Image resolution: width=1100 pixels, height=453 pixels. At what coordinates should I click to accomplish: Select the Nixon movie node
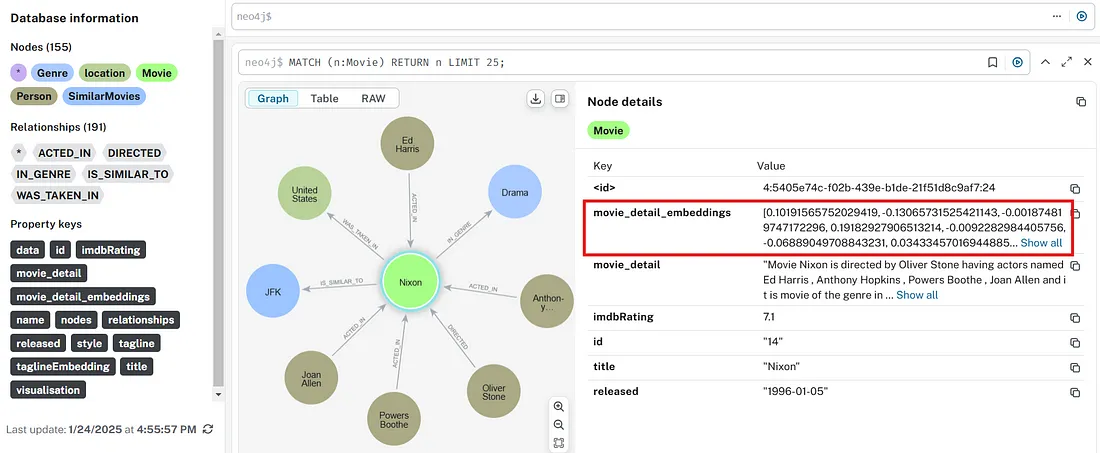(x=410, y=283)
